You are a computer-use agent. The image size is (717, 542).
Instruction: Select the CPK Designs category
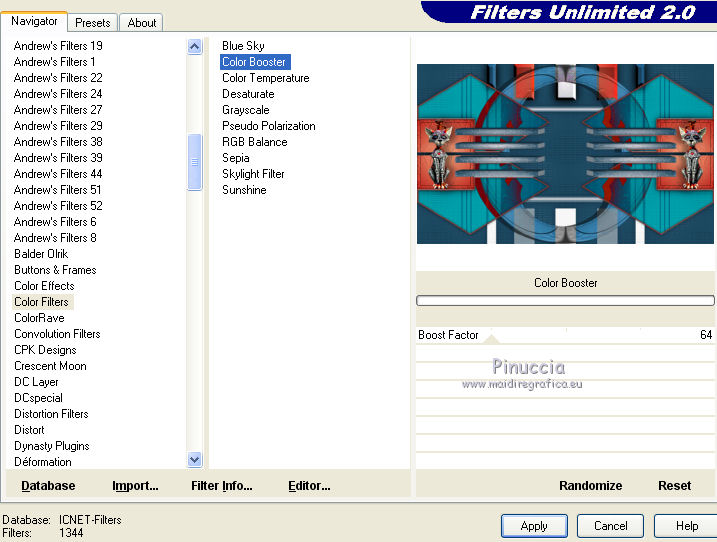[45, 350]
